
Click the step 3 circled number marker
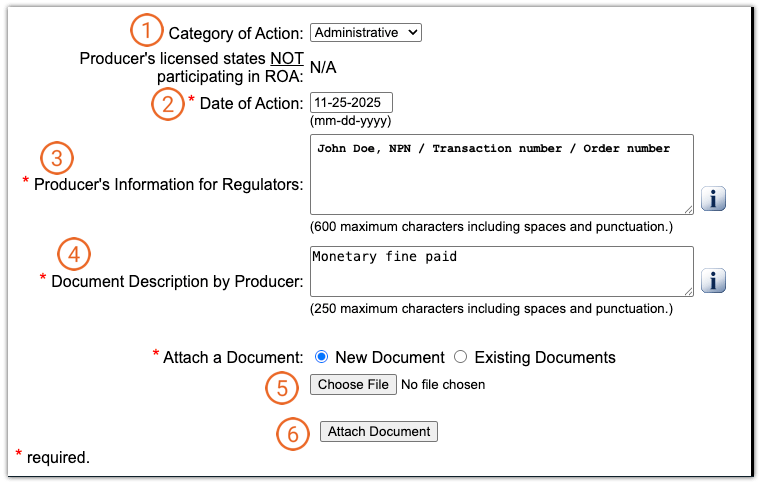[58, 157]
